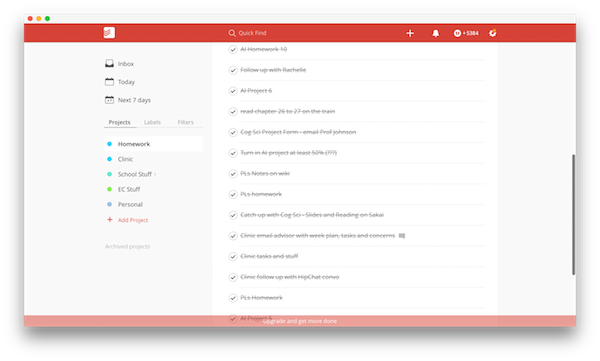The image size is (600, 361).
Task: Open task text PLs Notes on wiki
Action: tap(265, 173)
